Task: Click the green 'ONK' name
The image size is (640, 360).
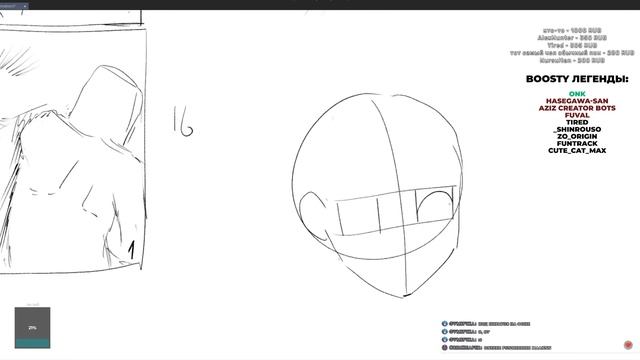Action: tap(577, 94)
